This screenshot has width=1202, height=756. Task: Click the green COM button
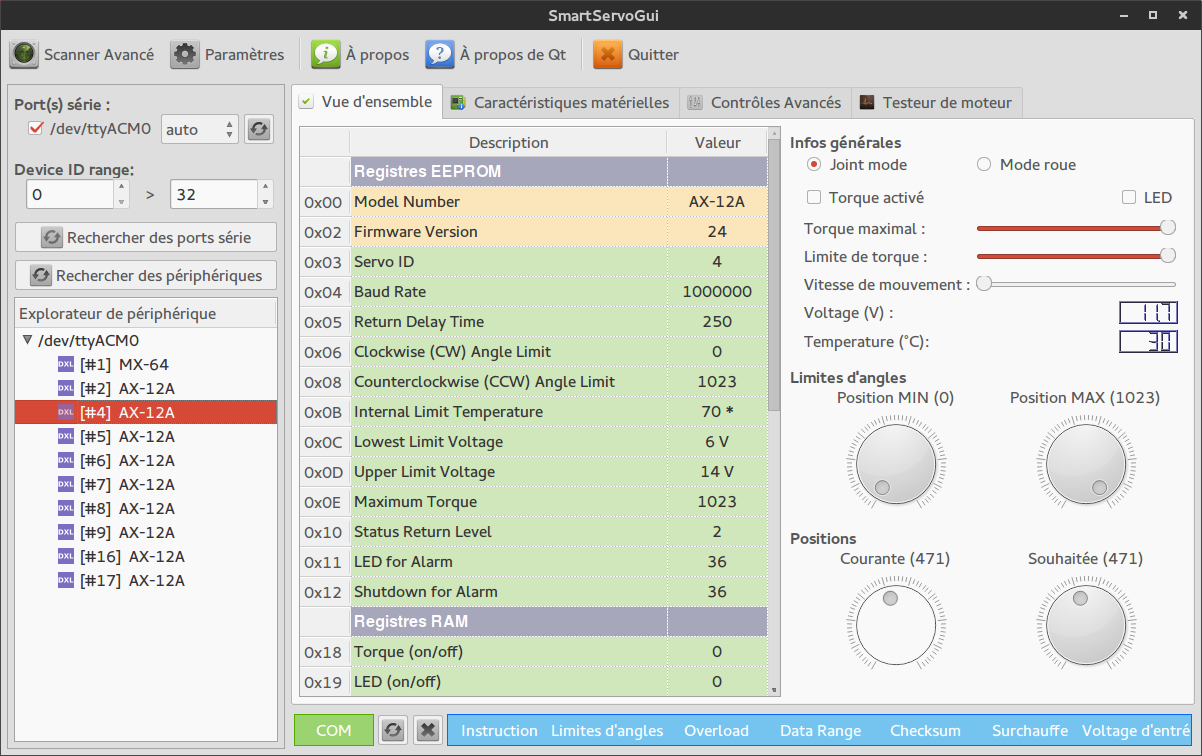point(334,730)
